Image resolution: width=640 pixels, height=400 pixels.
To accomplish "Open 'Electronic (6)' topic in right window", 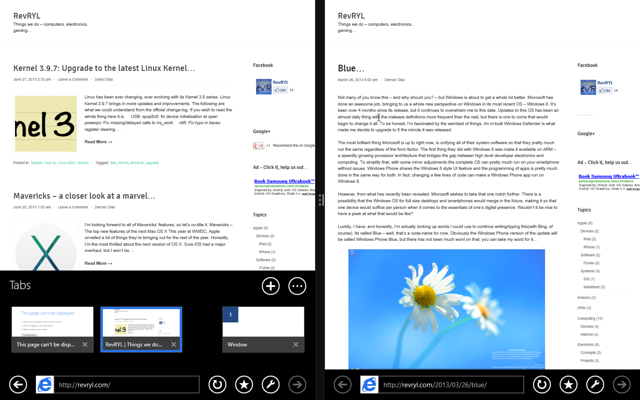I will click(588, 344).
